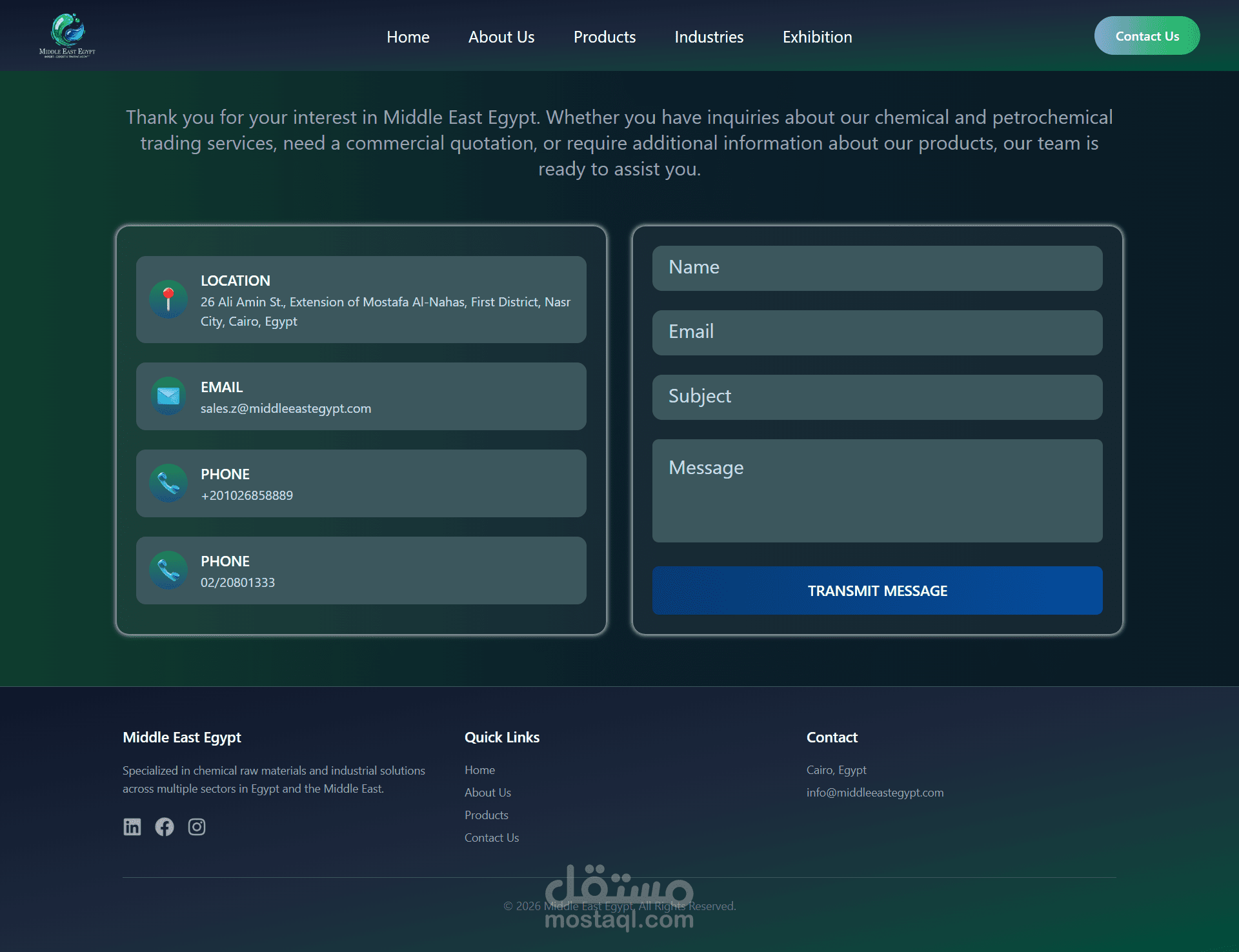Focus the Email input field

(x=878, y=332)
